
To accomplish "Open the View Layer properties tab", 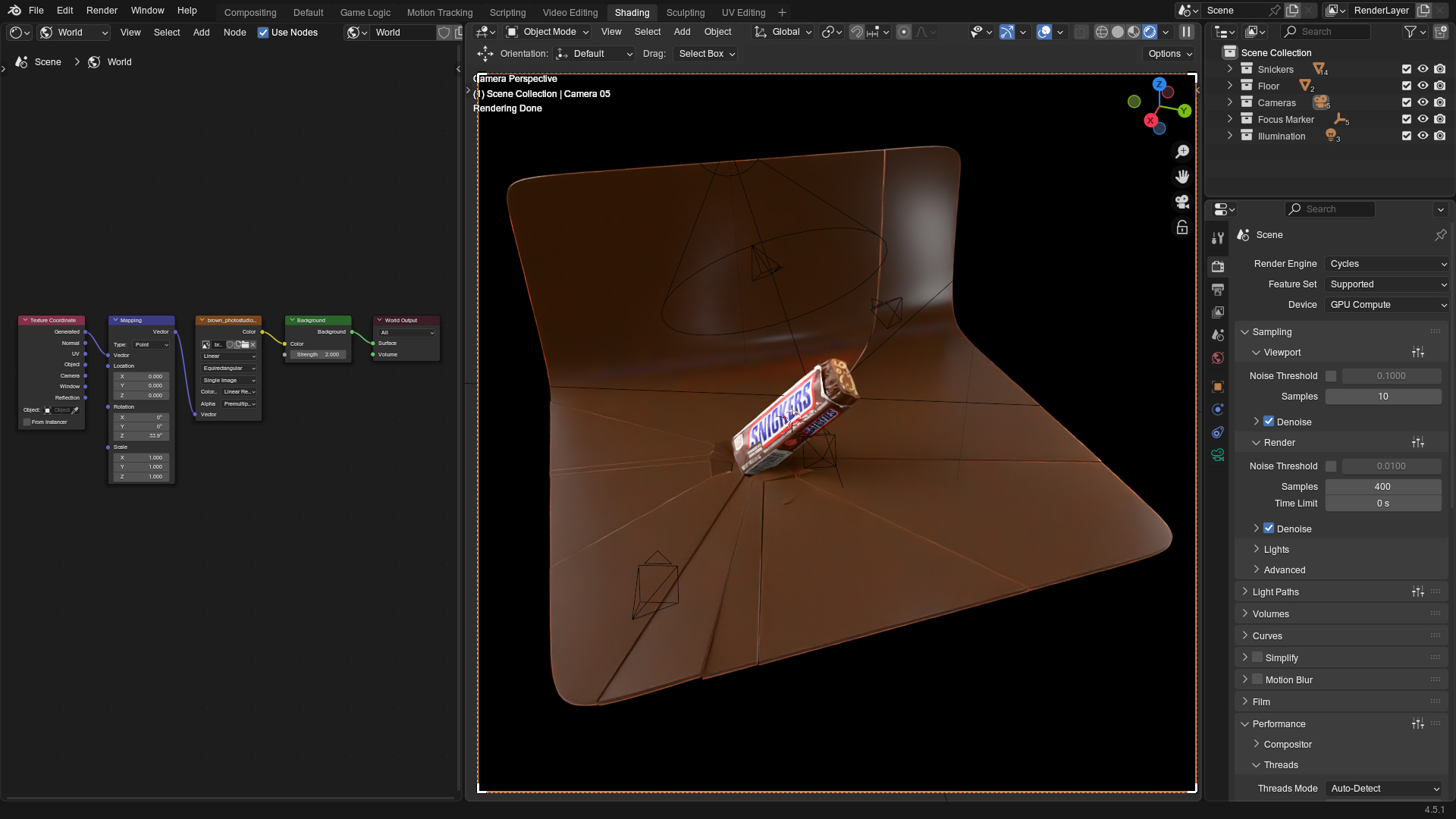I will tap(1218, 312).
